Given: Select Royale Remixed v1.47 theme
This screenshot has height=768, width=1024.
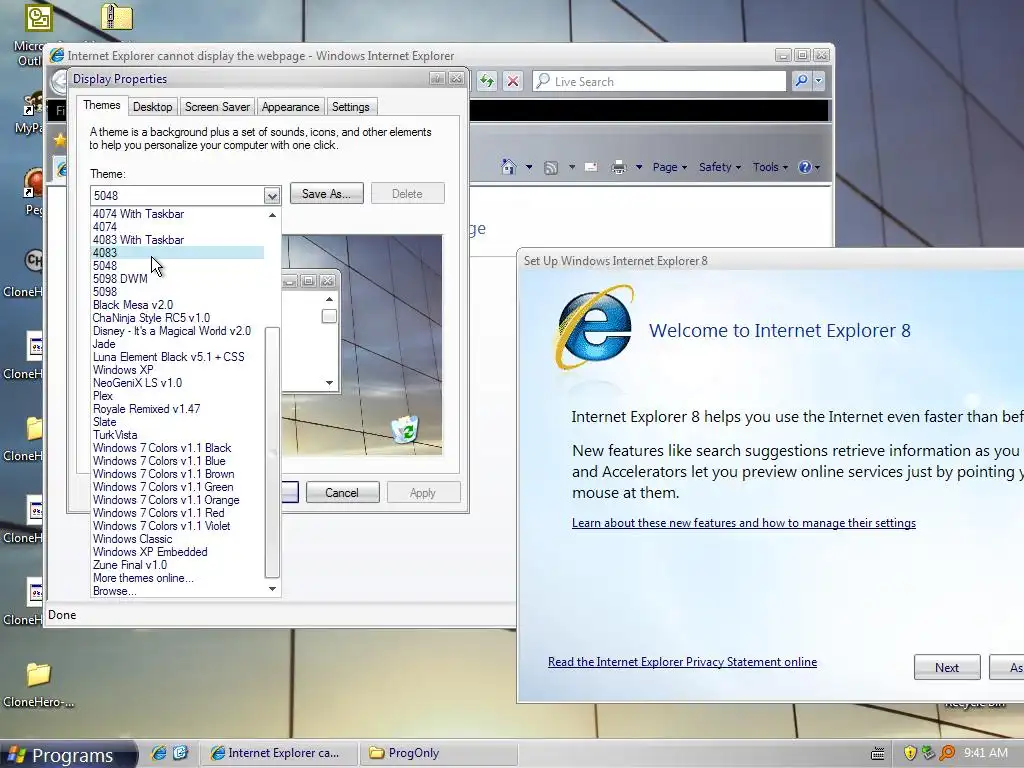Looking at the screenshot, I should coord(178,409).
